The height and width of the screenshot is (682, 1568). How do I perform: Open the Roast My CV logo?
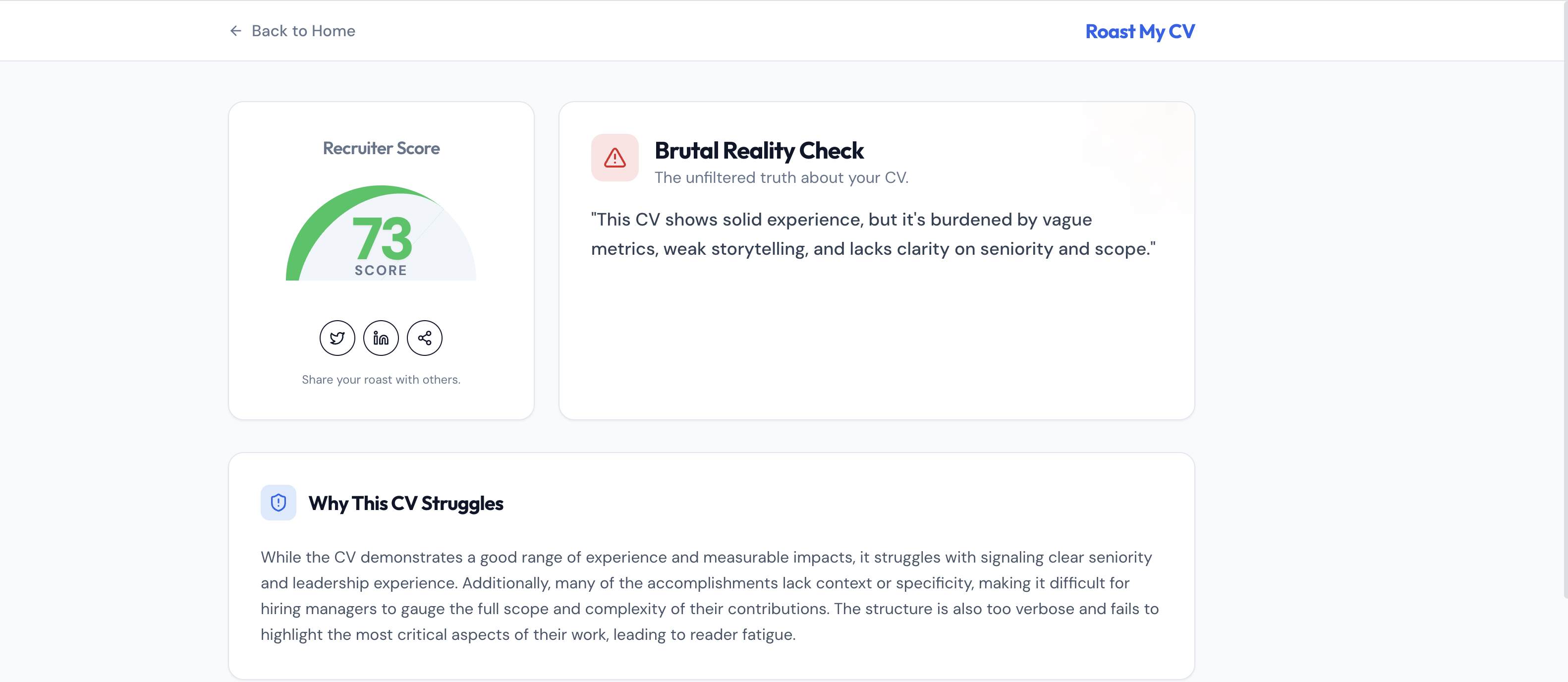1139,31
